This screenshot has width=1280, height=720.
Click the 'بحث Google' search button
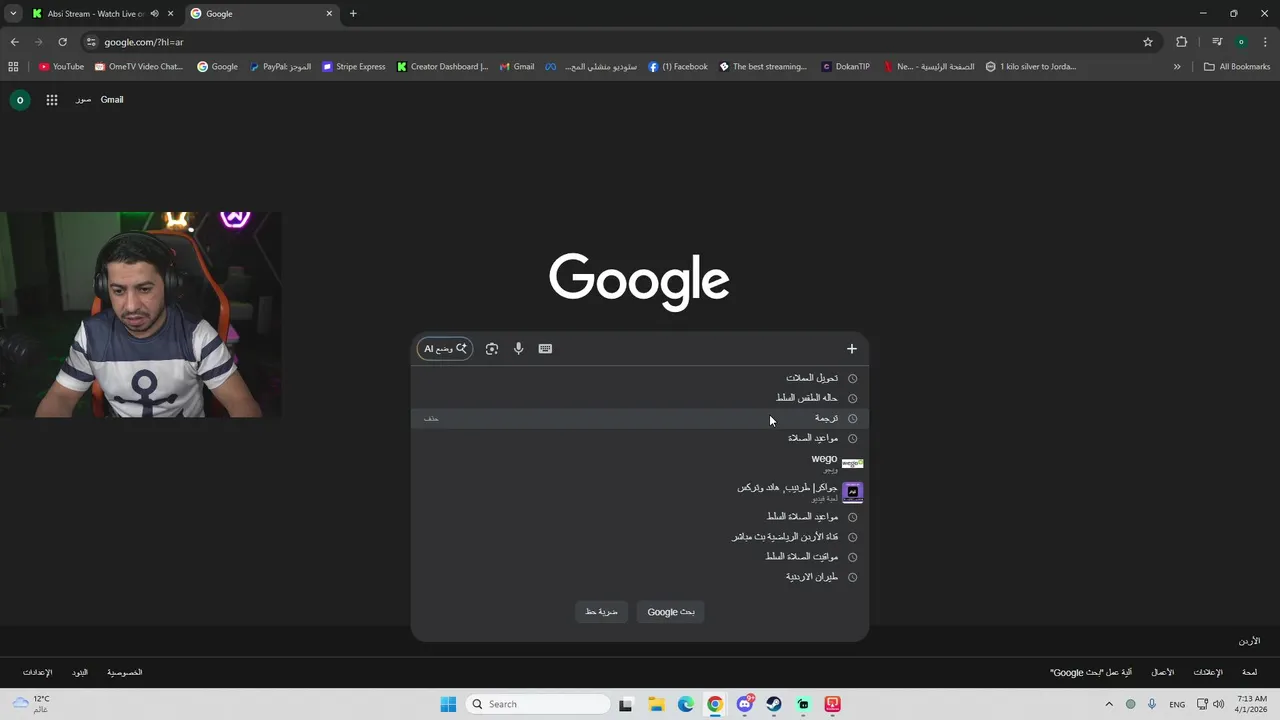pyautogui.click(x=671, y=612)
